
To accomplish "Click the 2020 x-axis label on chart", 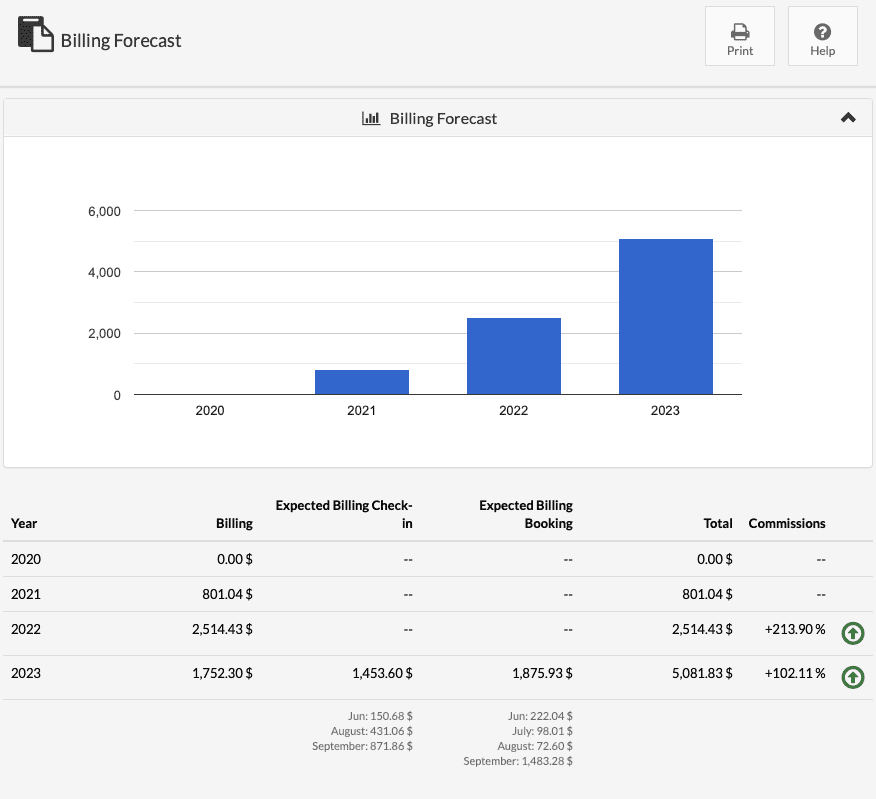I will click(210, 411).
